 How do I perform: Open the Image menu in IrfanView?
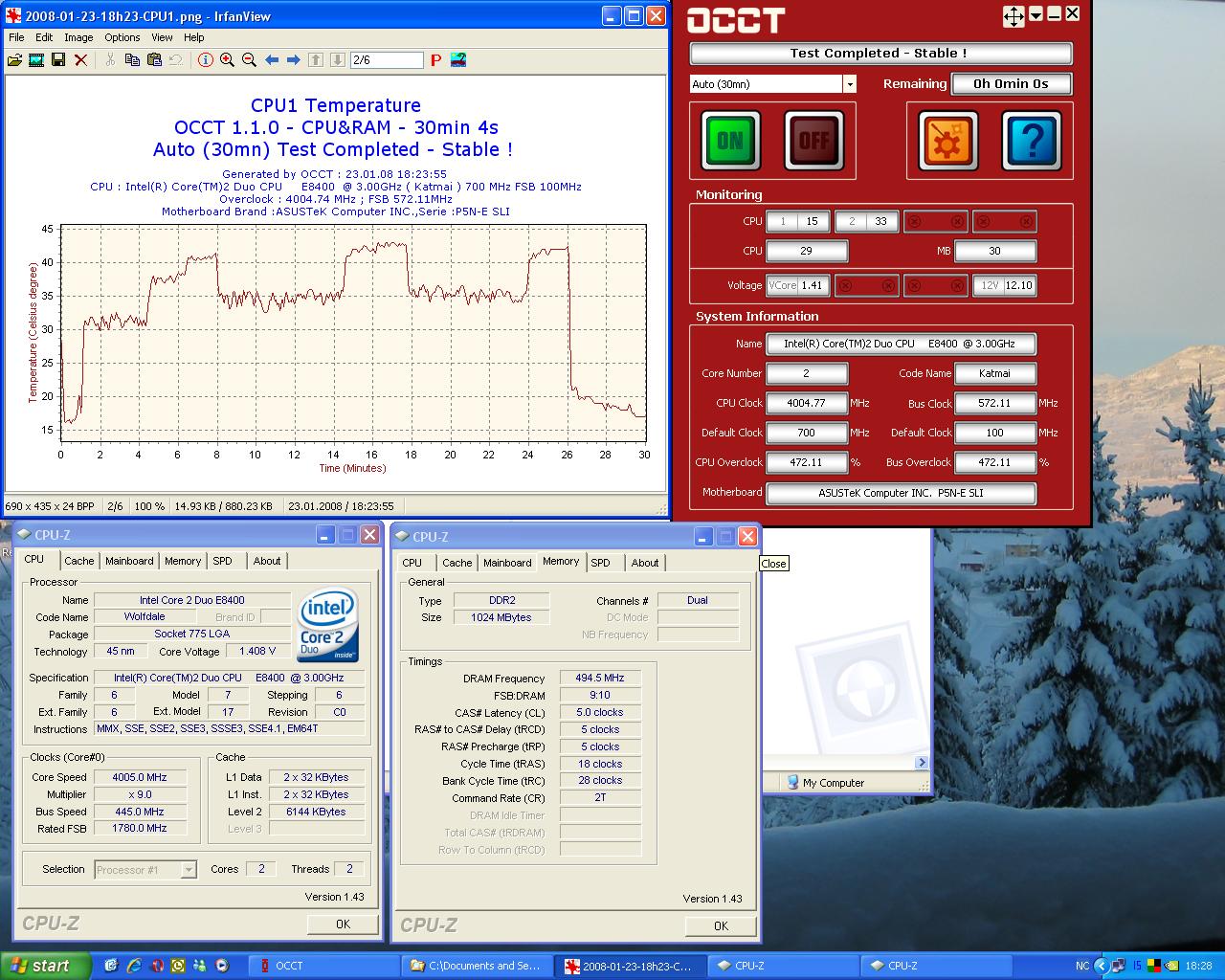[x=78, y=37]
